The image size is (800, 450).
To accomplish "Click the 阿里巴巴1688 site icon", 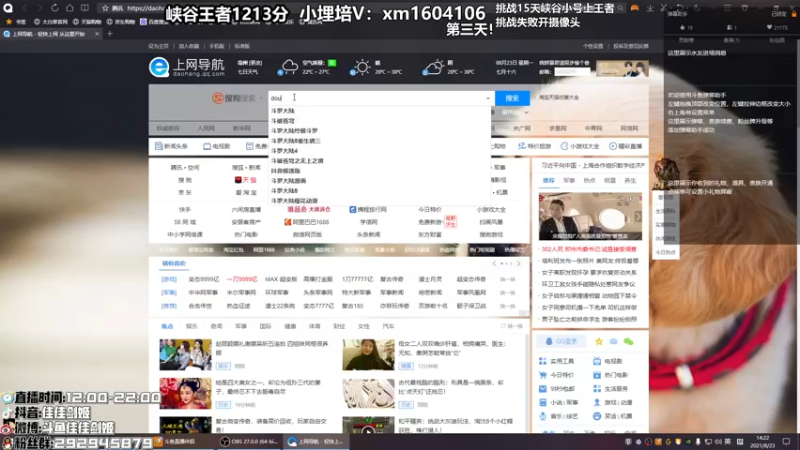I will (x=288, y=222).
